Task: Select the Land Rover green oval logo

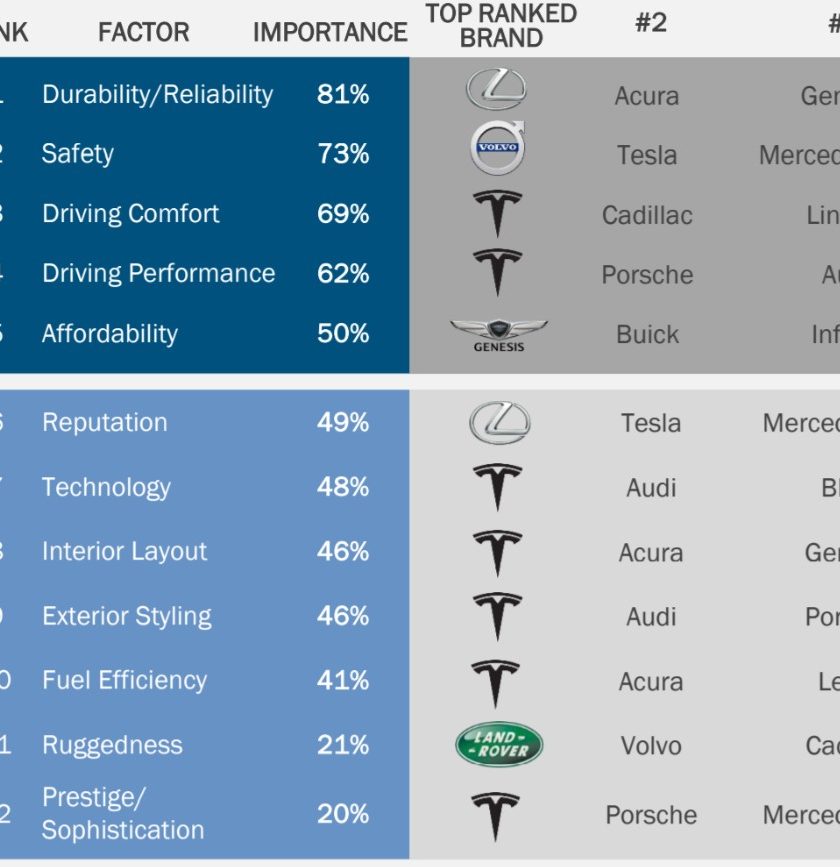Action: 499,744
